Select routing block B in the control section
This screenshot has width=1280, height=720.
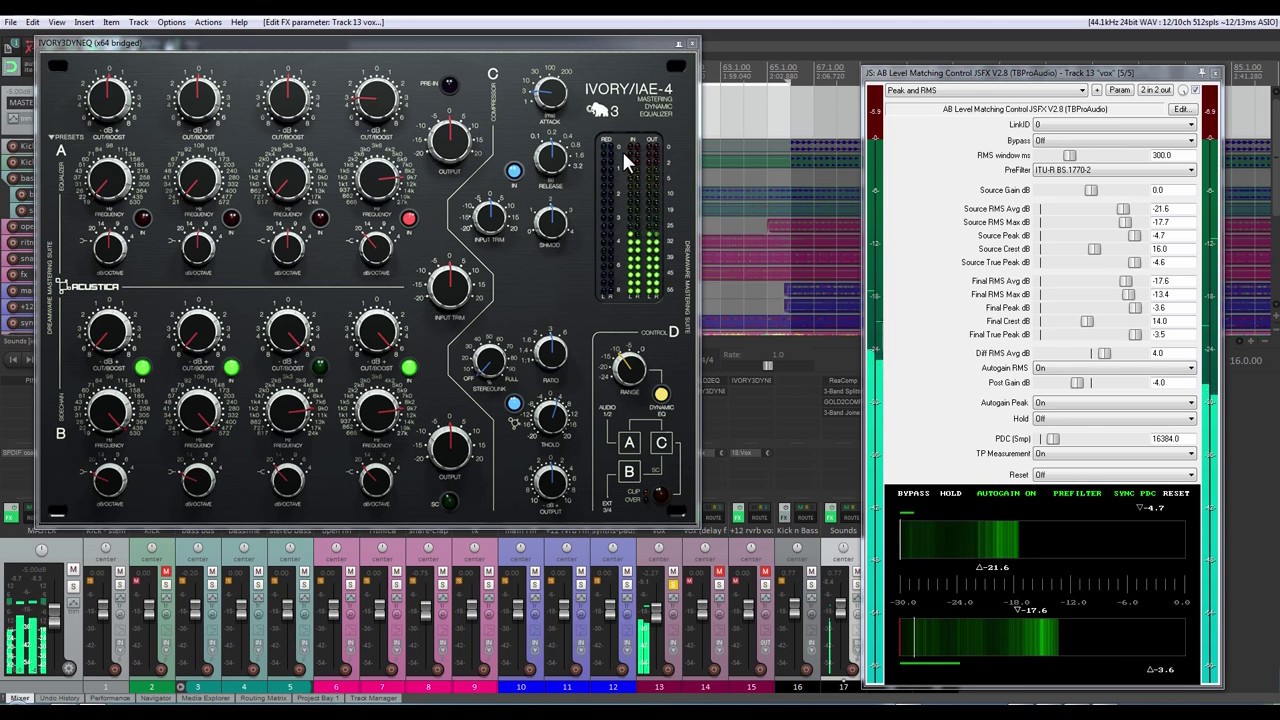[x=629, y=473]
